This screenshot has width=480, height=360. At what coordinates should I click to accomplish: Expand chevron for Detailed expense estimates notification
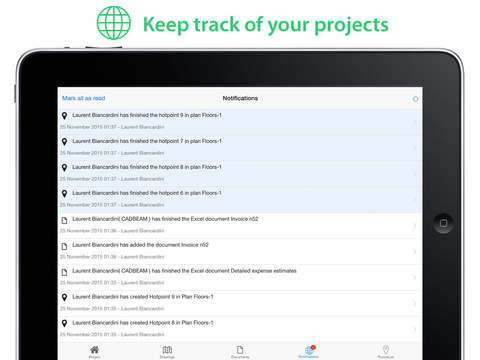coord(415,277)
